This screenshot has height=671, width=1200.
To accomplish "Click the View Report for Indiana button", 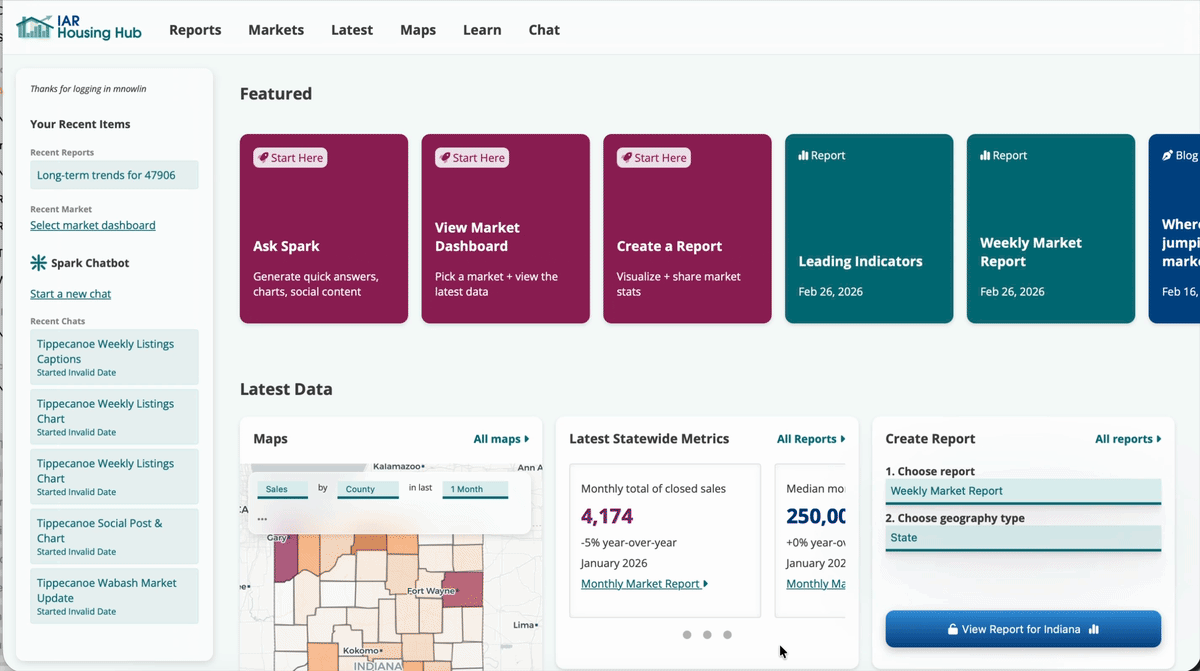I will point(1022,629).
